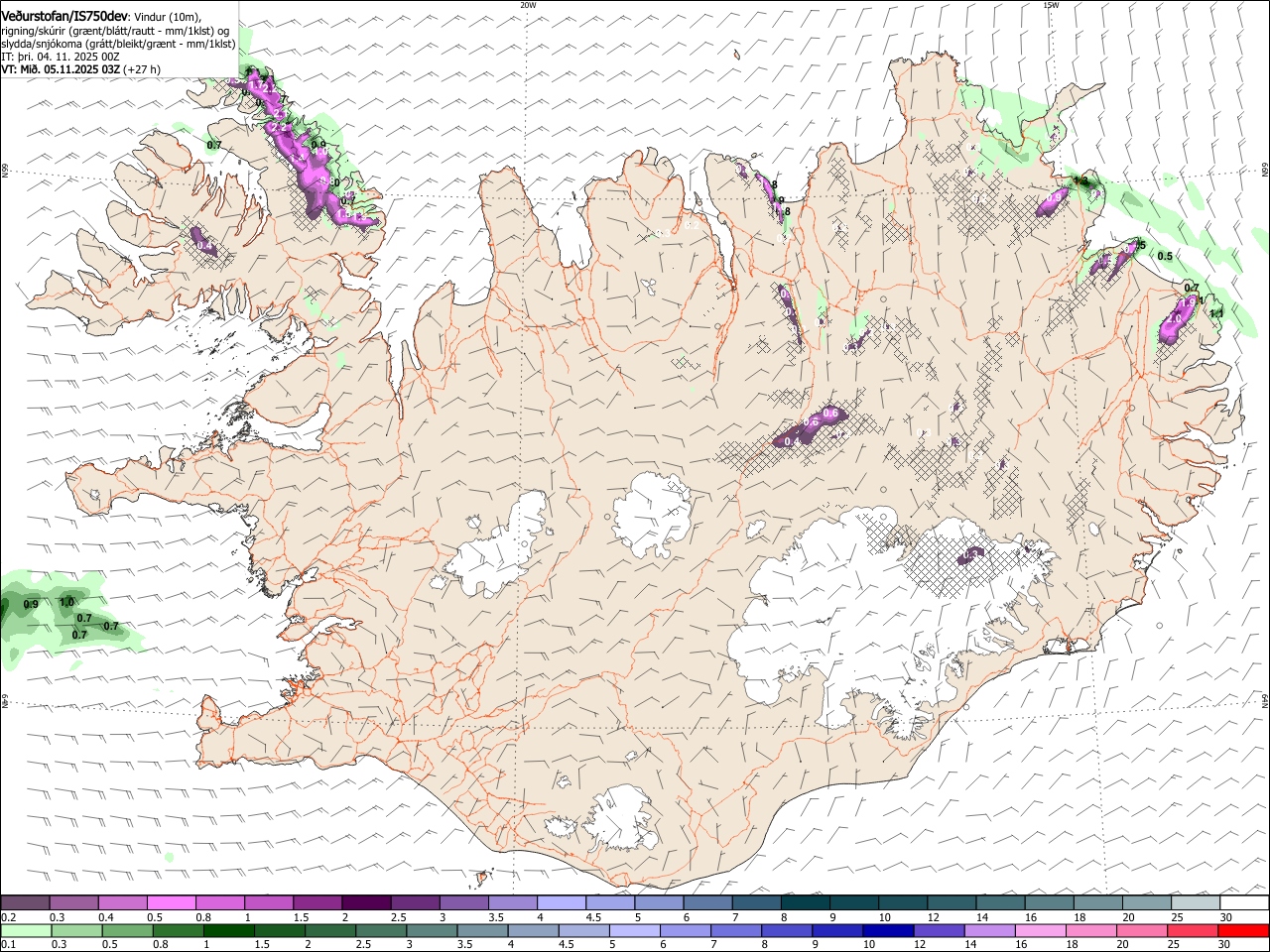This screenshot has height=952, width=1270.
Task: Select the rain scale swatch starting at 12
Action: [938, 931]
